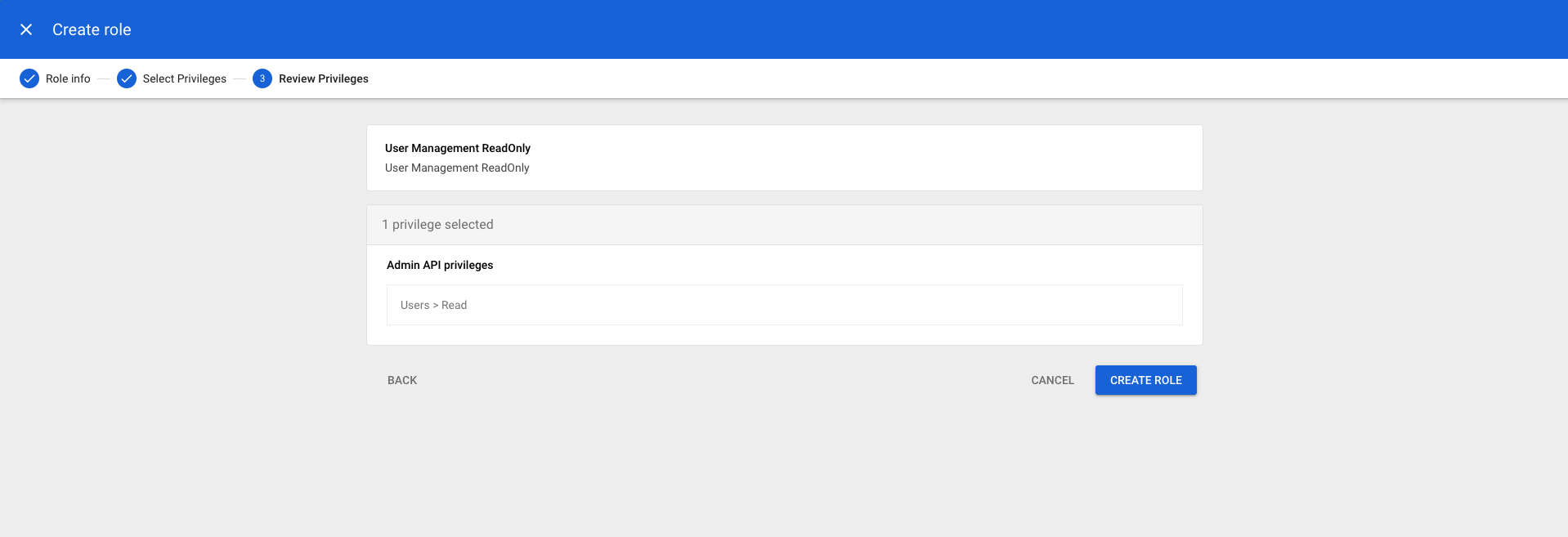Click the "Read" word in the privilege row
The height and width of the screenshot is (537, 1568).
pos(455,305)
